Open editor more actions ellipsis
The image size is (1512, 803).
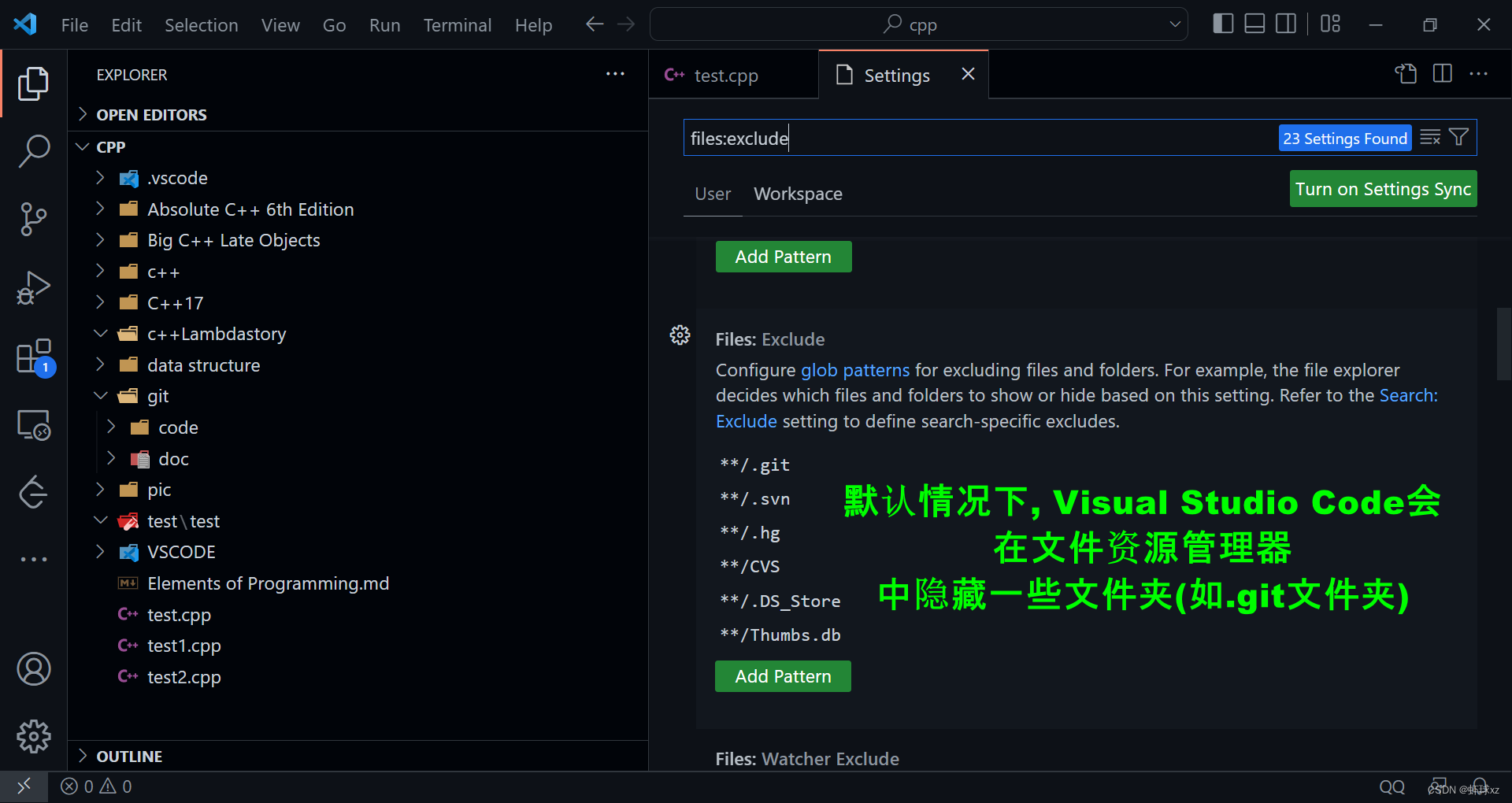tap(1479, 74)
